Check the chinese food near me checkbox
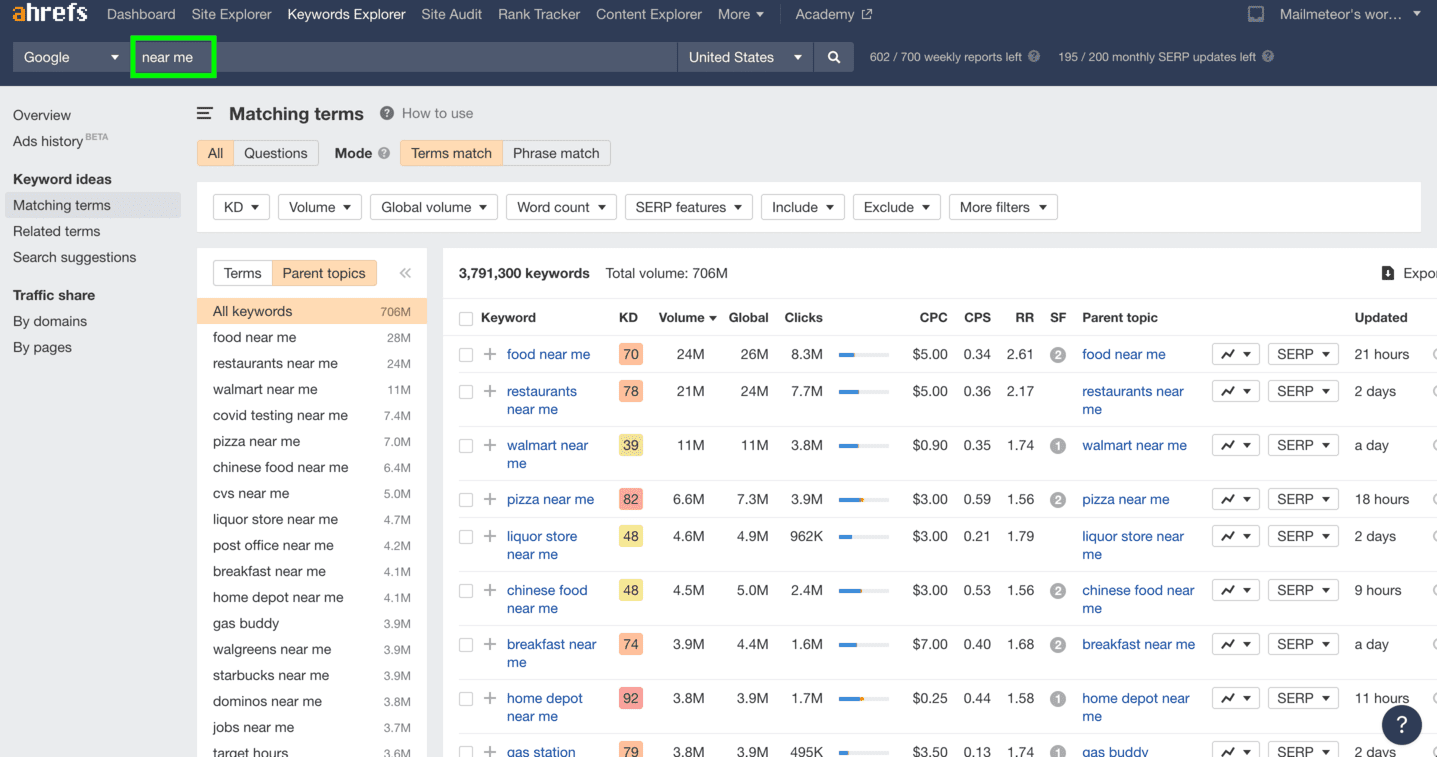1437x757 pixels. point(465,590)
